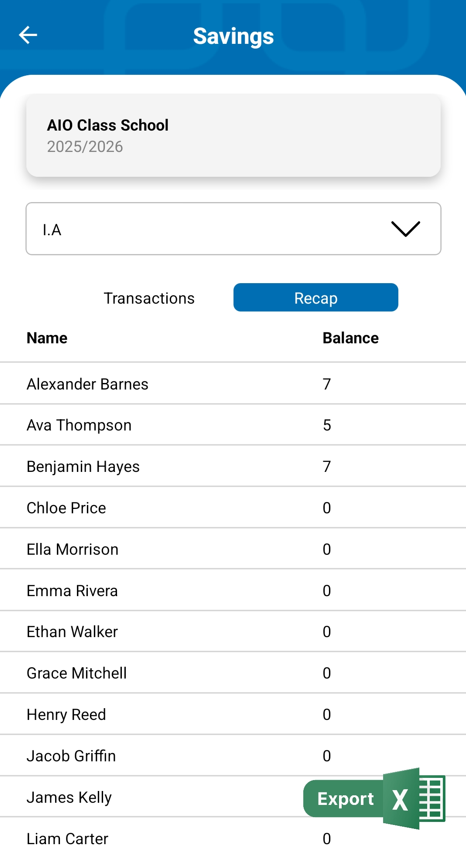Select Jacob Griffin row
Viewport: 466px width, 855px height.
point(233,756)
